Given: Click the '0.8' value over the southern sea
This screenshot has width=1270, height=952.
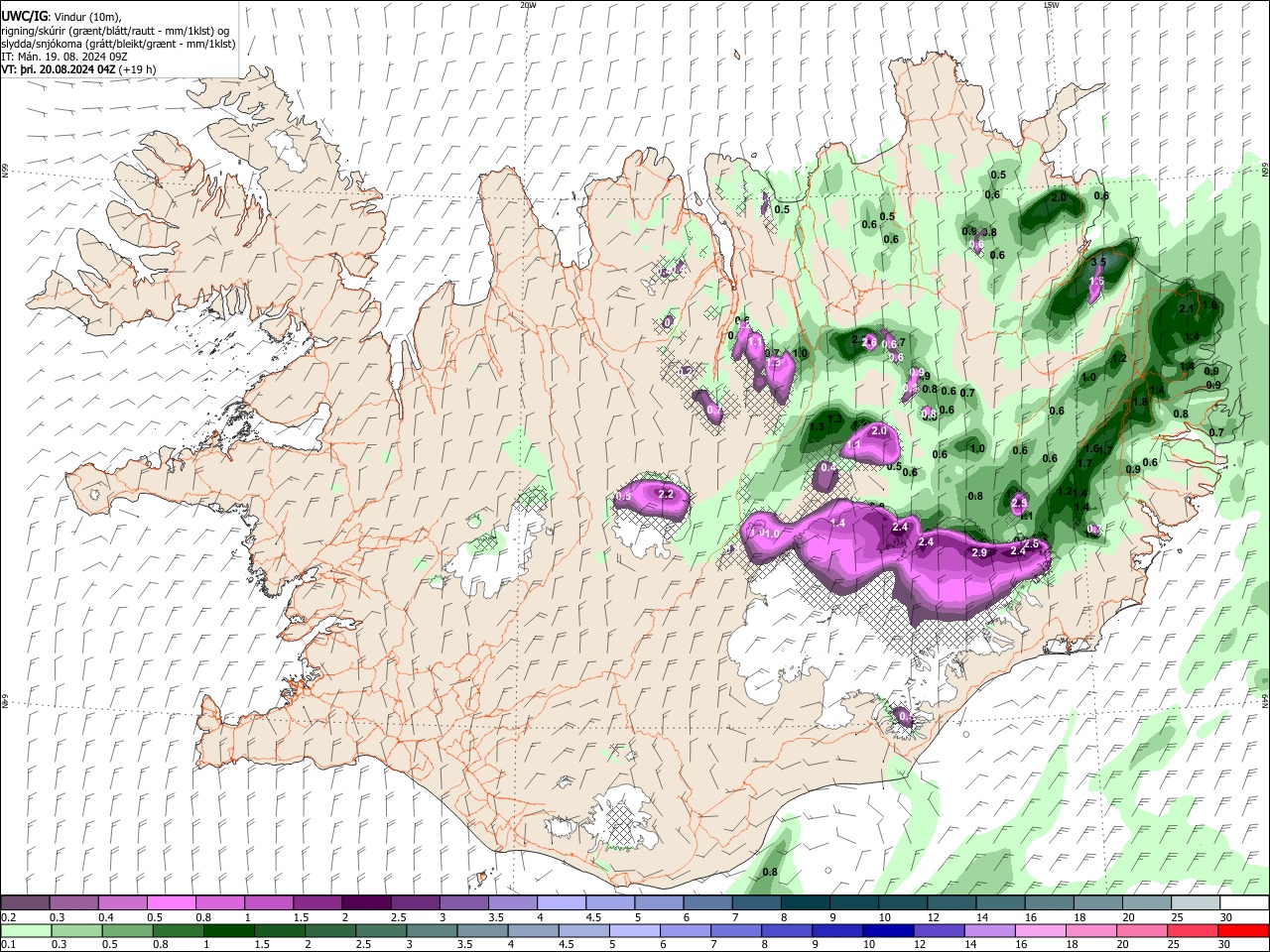Looking at the screenshot, I should (770, 872).
